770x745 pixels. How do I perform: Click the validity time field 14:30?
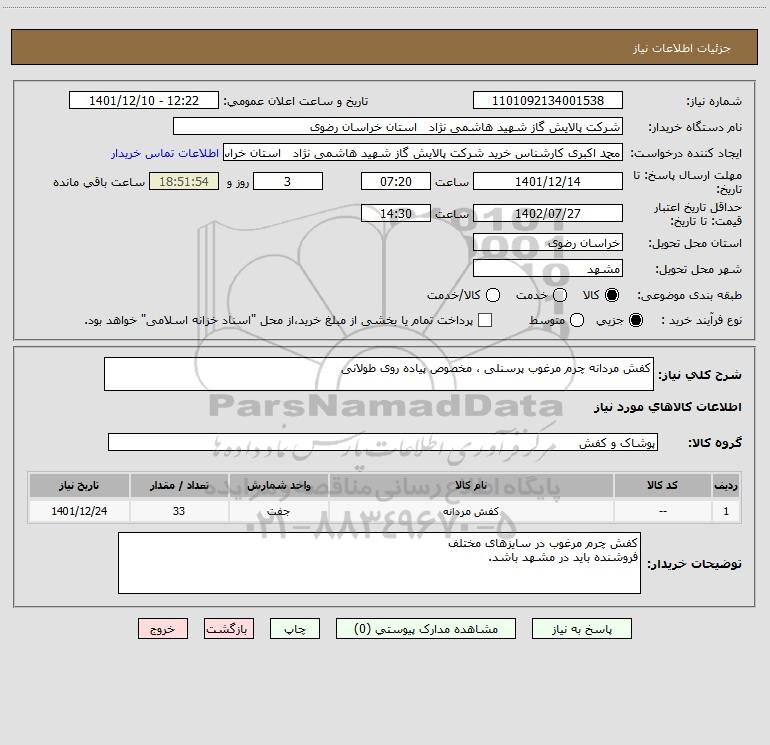pos(396,213)
